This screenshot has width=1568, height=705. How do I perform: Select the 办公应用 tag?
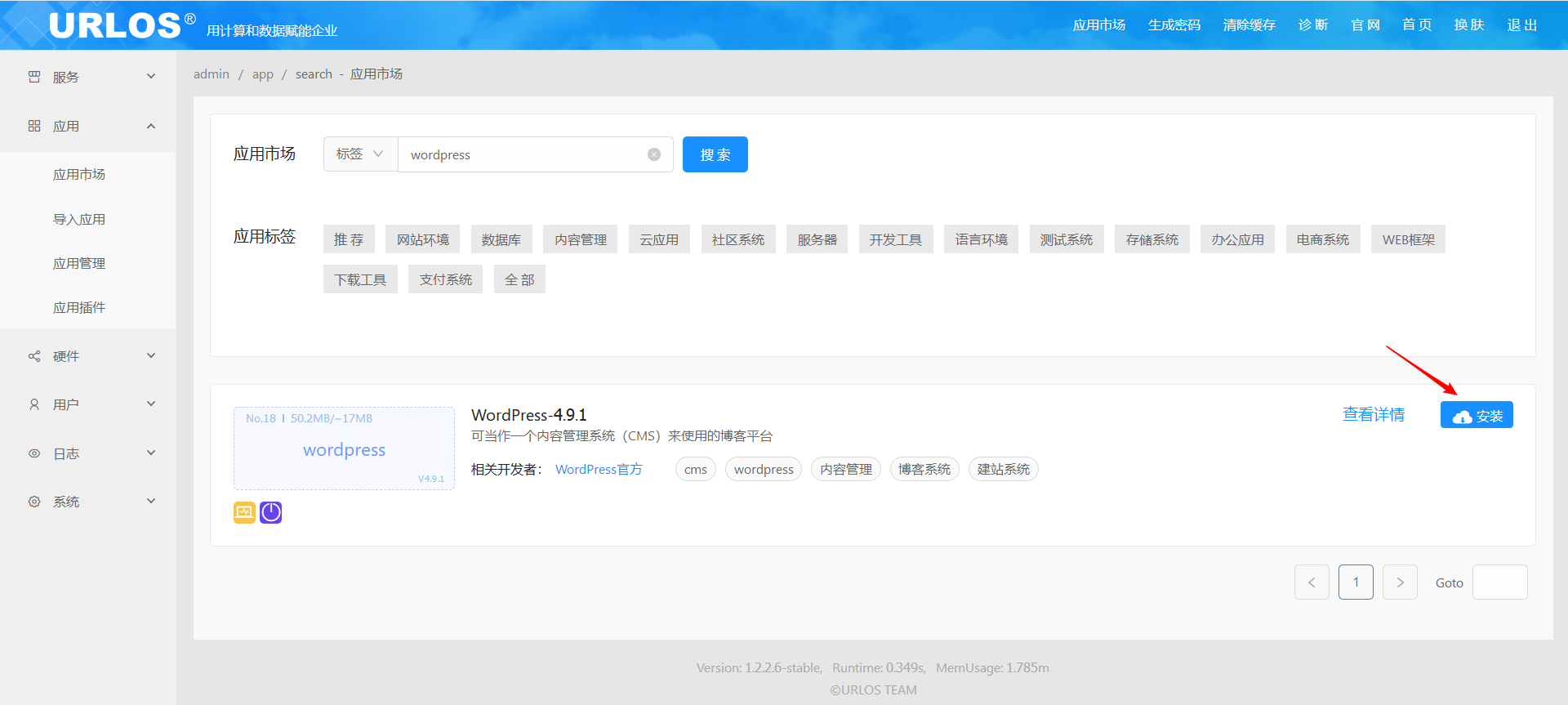click(x=1238, y=239)
